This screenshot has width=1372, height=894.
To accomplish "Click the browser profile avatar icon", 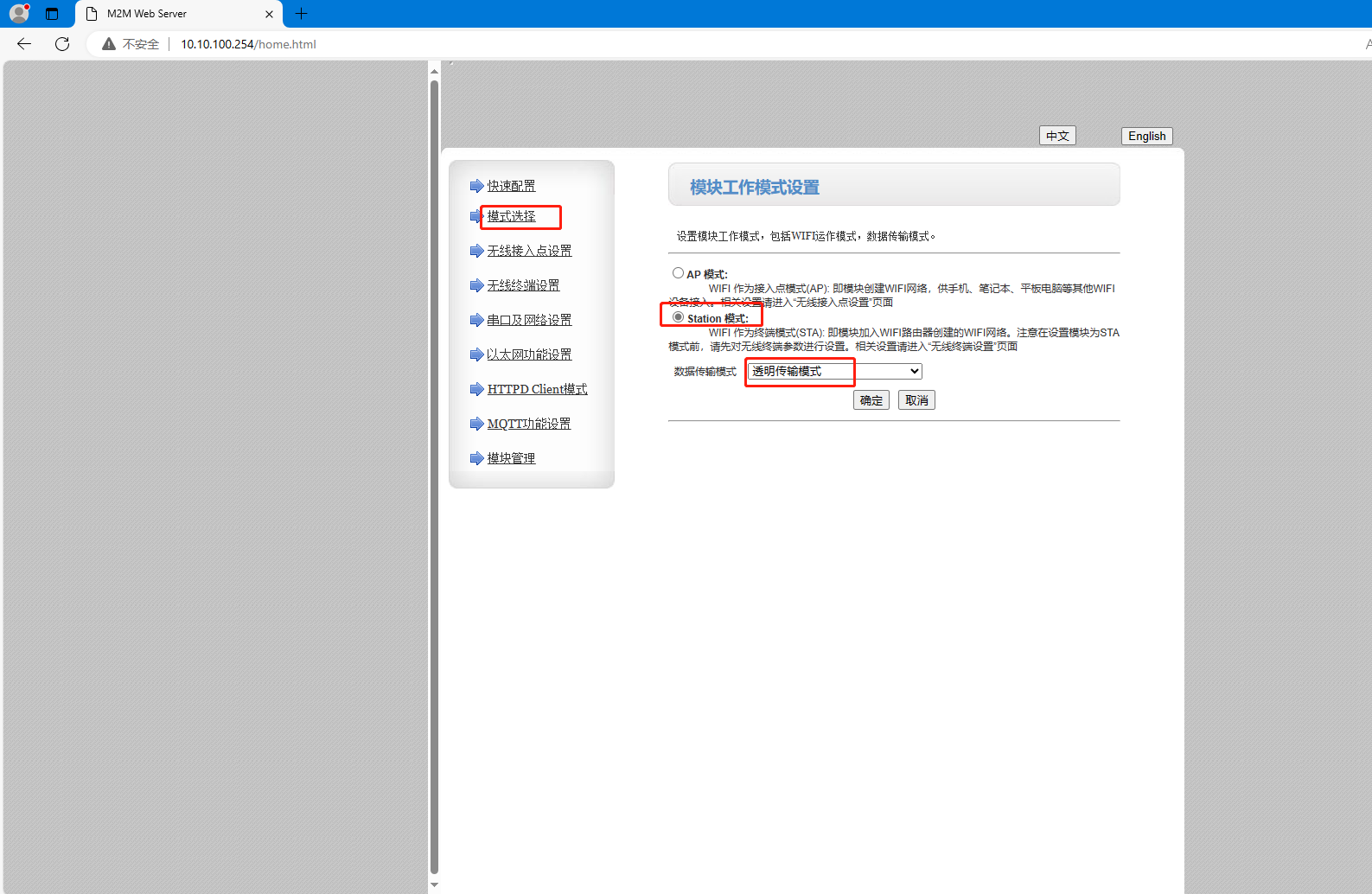I will [x=19, y=14].
